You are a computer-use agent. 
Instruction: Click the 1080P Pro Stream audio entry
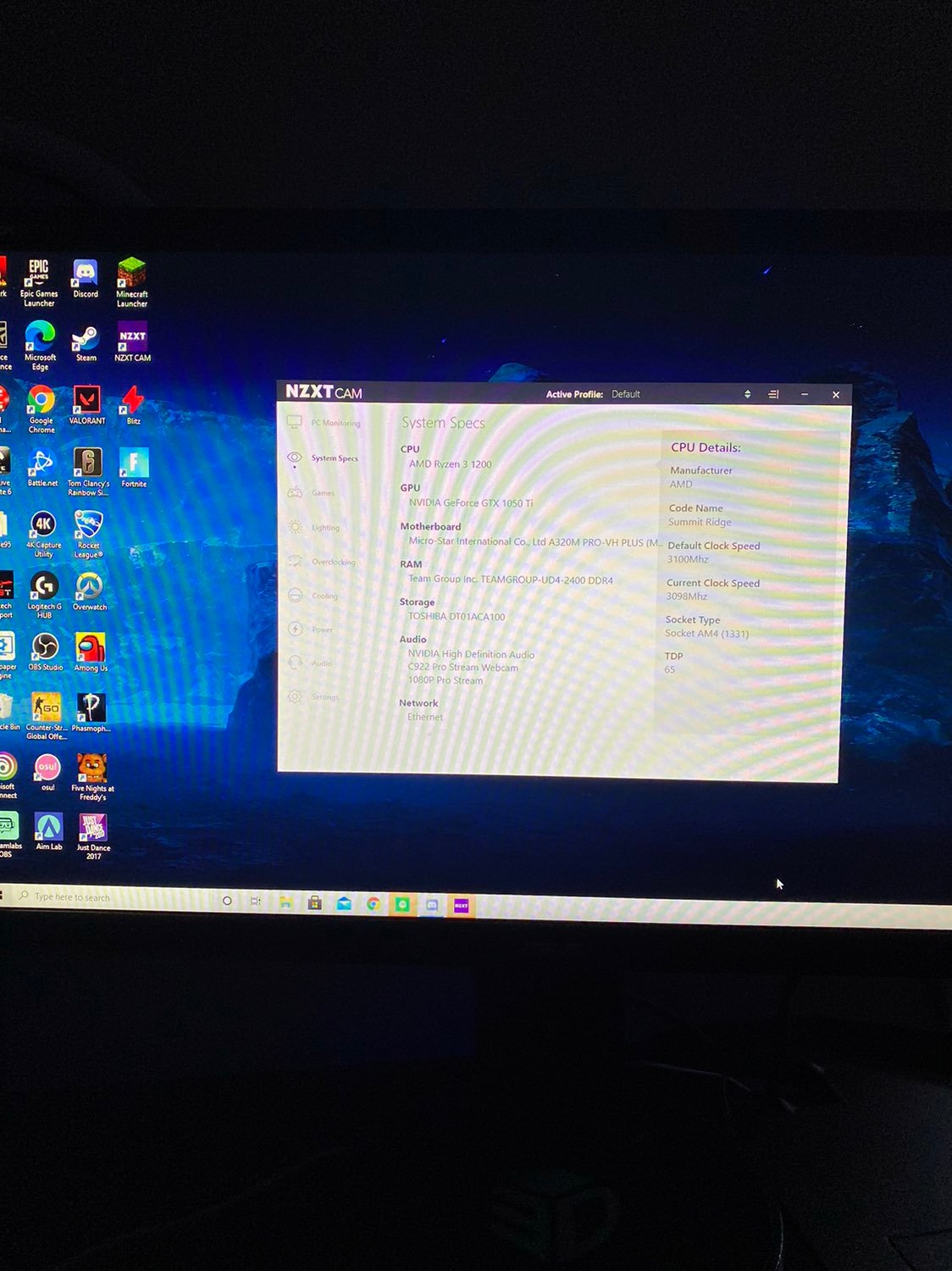coord(446,680)
